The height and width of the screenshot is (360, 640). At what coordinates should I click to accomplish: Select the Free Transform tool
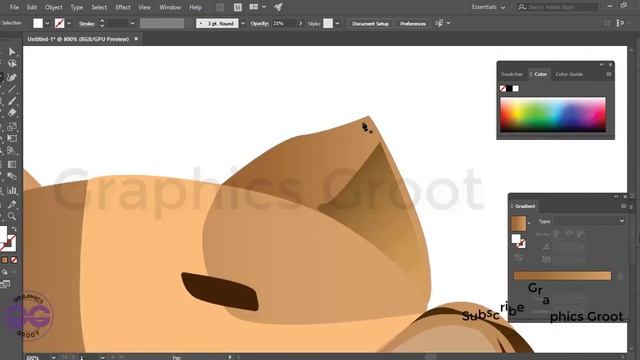pyautogui.click(x=12, y=138)
